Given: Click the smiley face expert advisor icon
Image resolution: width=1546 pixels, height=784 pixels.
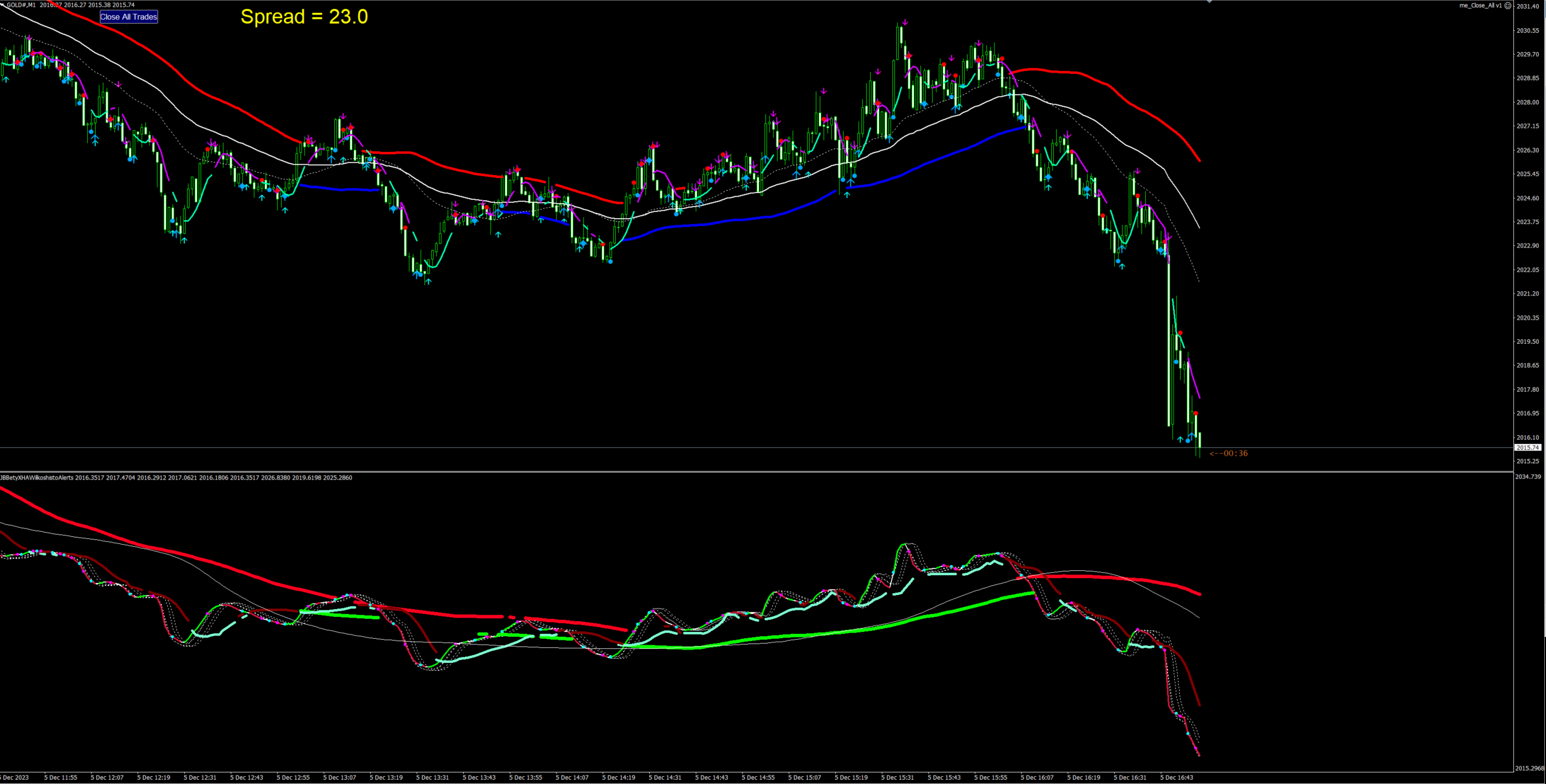Looking at the screenshot, I should pos(1508,5).
